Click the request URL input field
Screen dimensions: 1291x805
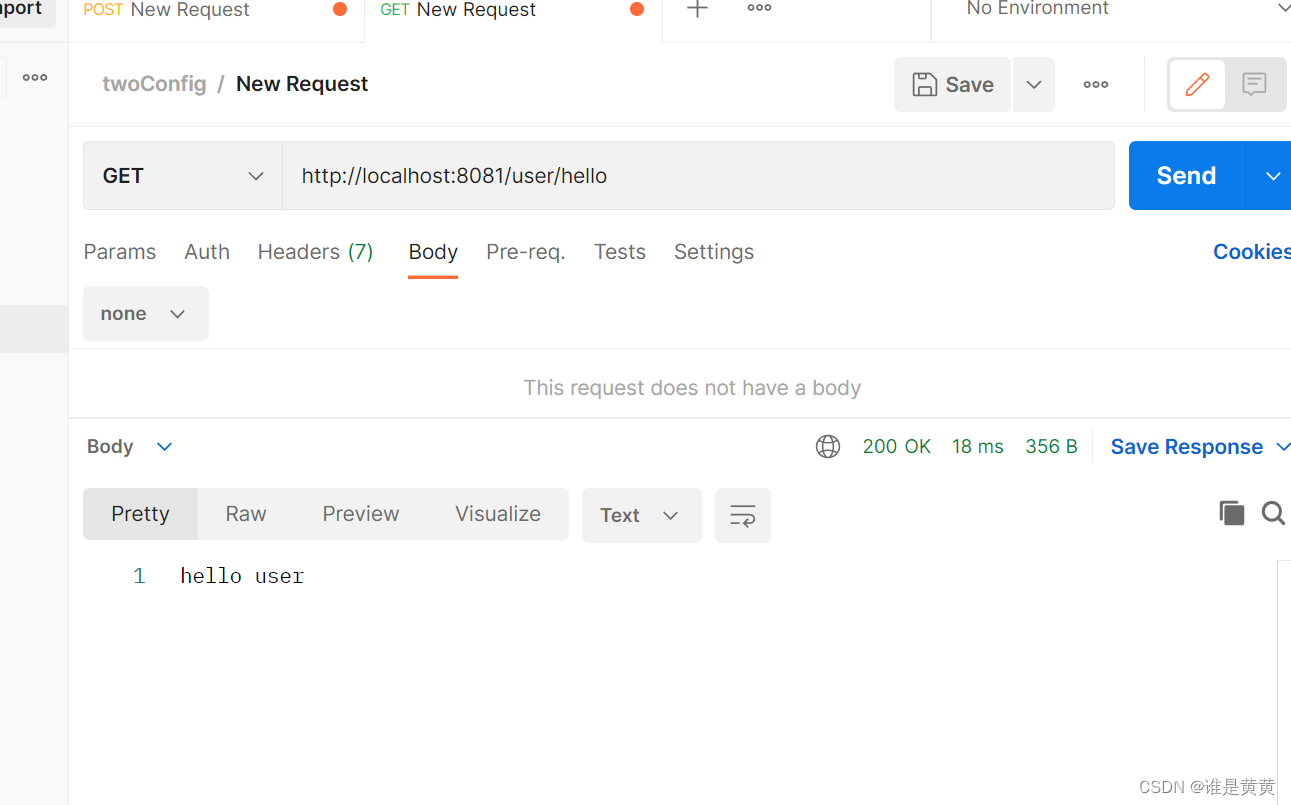698,175
